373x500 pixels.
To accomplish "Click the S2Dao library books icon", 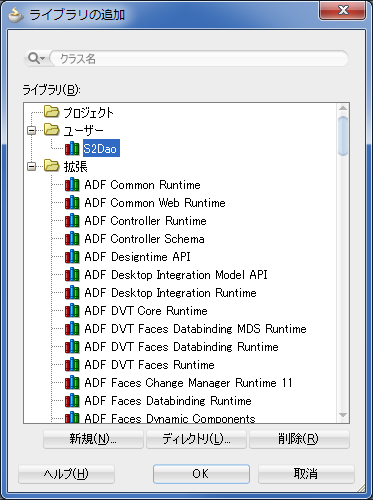I will [72, 149].
